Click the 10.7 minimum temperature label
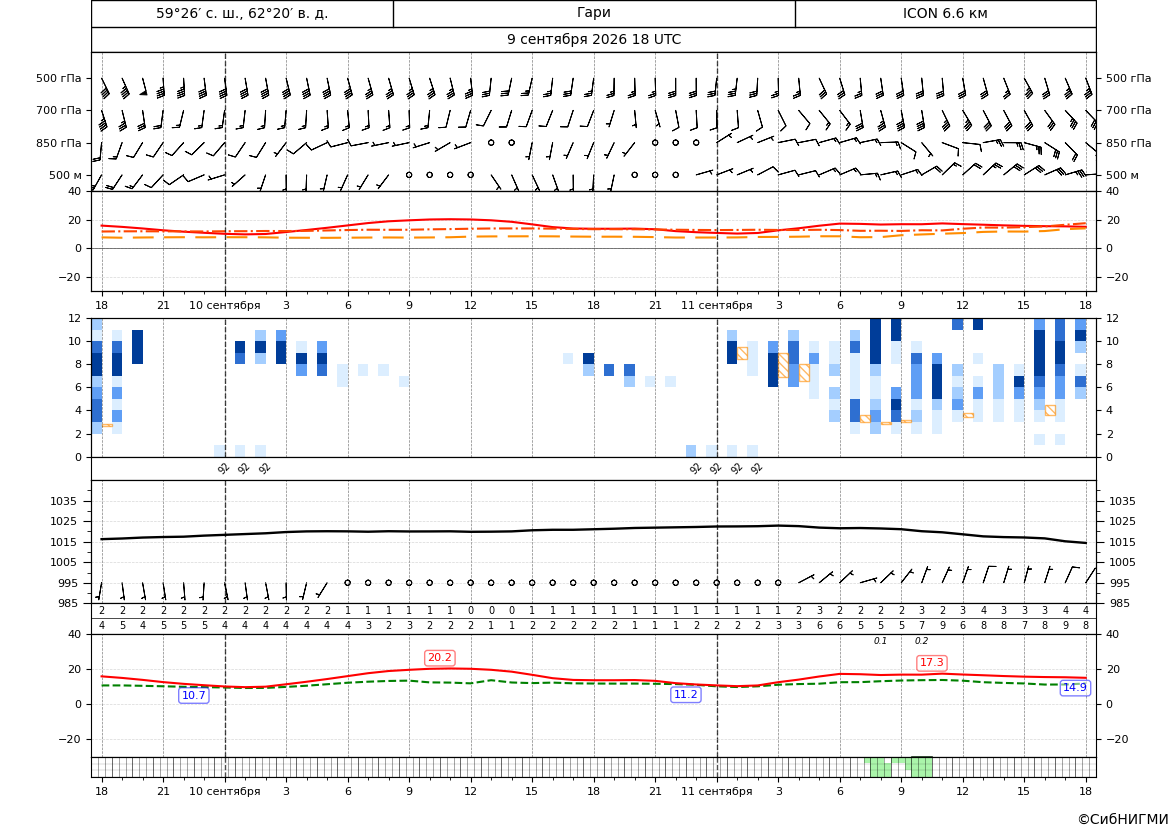The image size is (1169, 827). [x=194, y=695]
